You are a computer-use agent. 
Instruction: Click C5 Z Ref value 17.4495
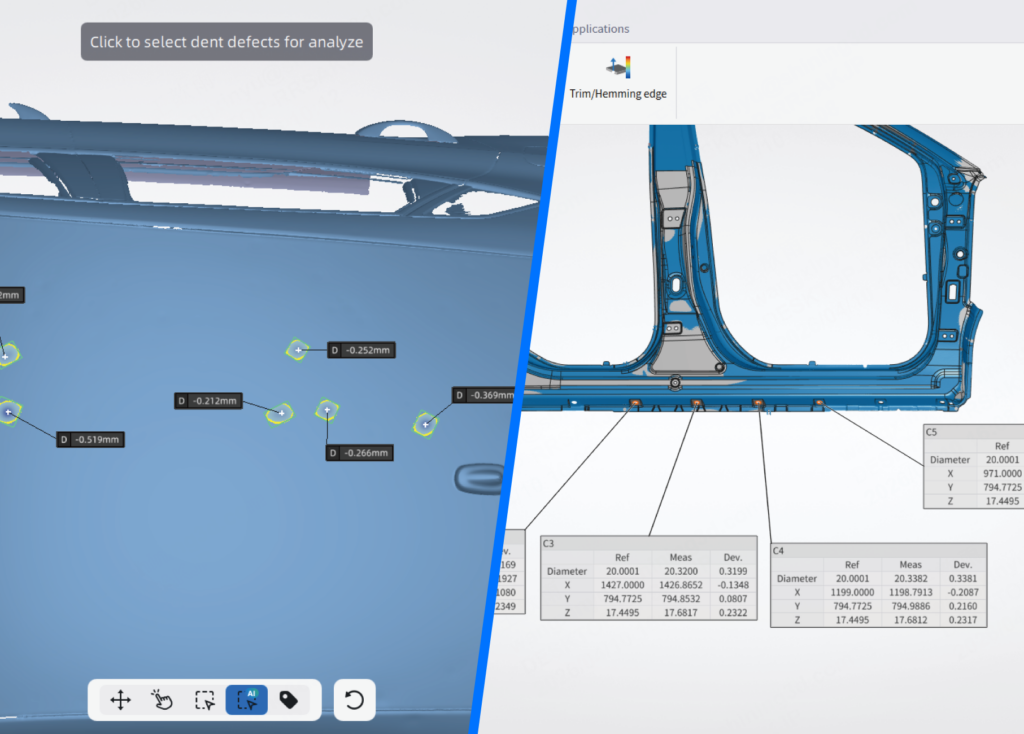click(x=1002, y=501)
